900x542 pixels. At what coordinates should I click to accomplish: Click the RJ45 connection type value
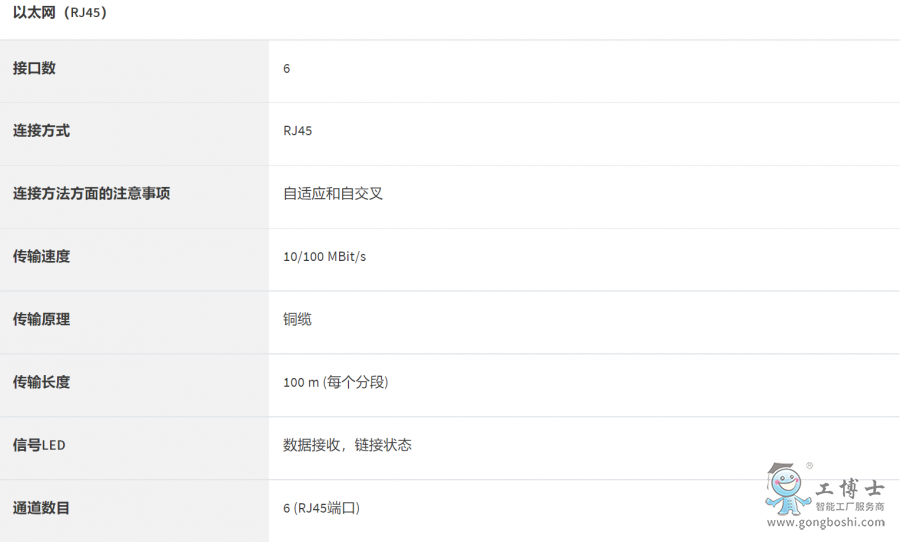click(x=297, y=131)
